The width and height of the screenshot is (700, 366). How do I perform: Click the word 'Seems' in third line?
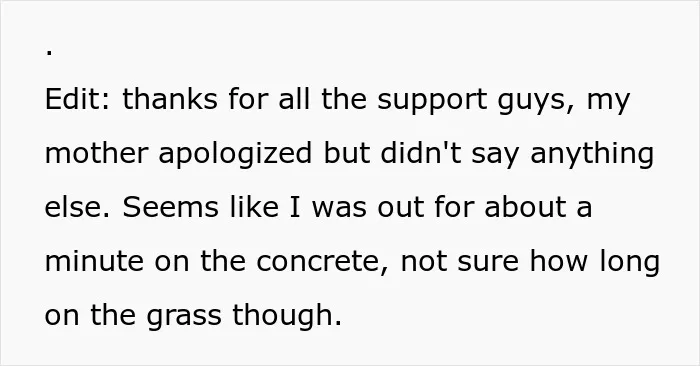point(170,207)
